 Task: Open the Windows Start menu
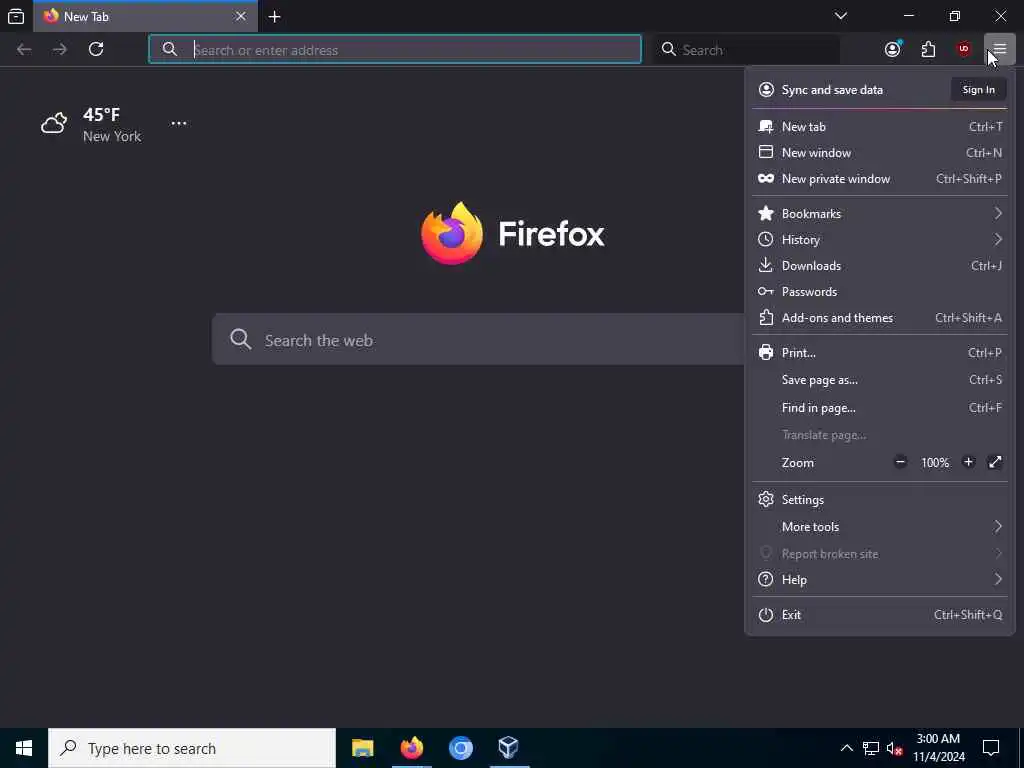coord(24,748)
